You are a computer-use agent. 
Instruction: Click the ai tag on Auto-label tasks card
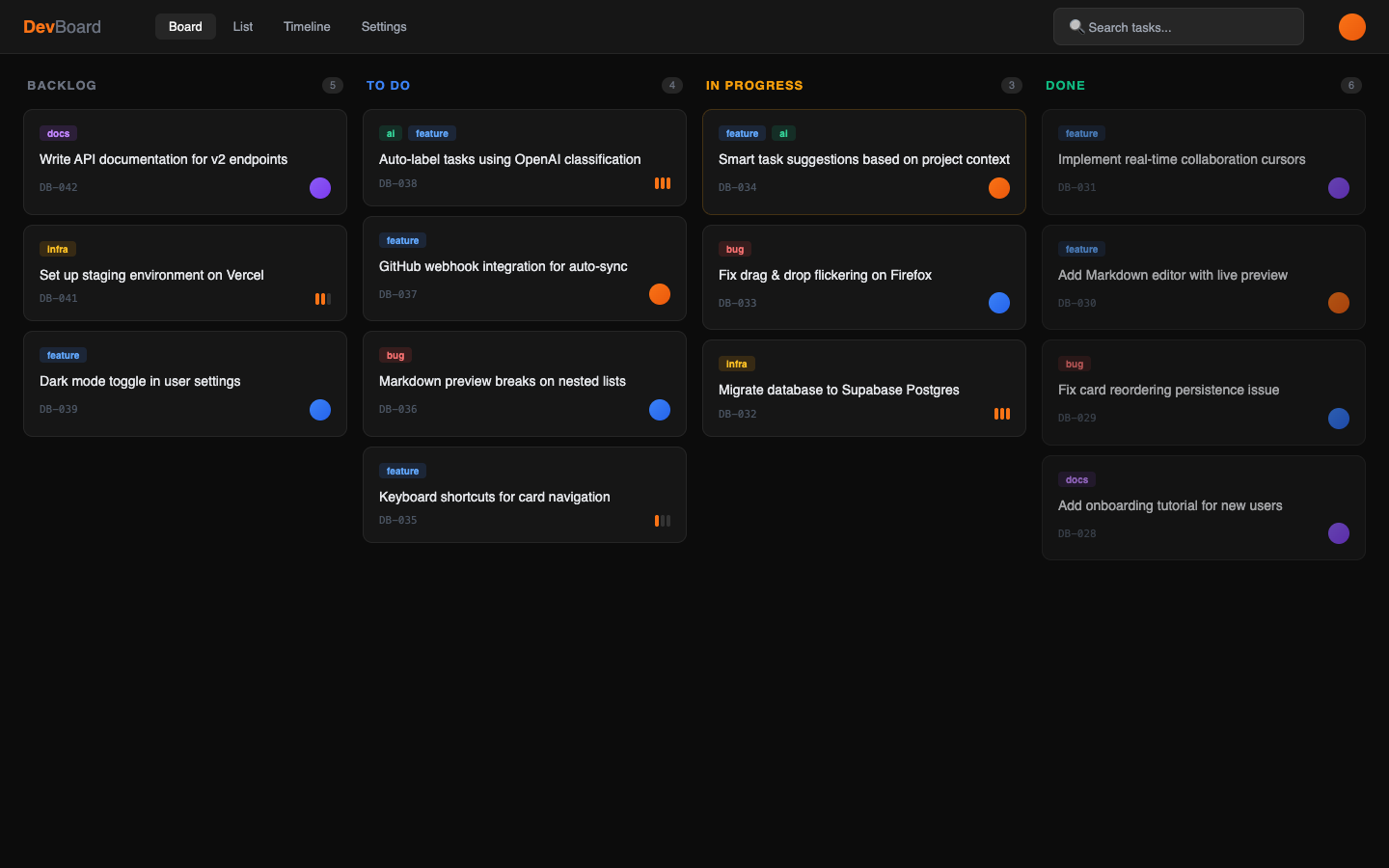click(x=391, y=134)
